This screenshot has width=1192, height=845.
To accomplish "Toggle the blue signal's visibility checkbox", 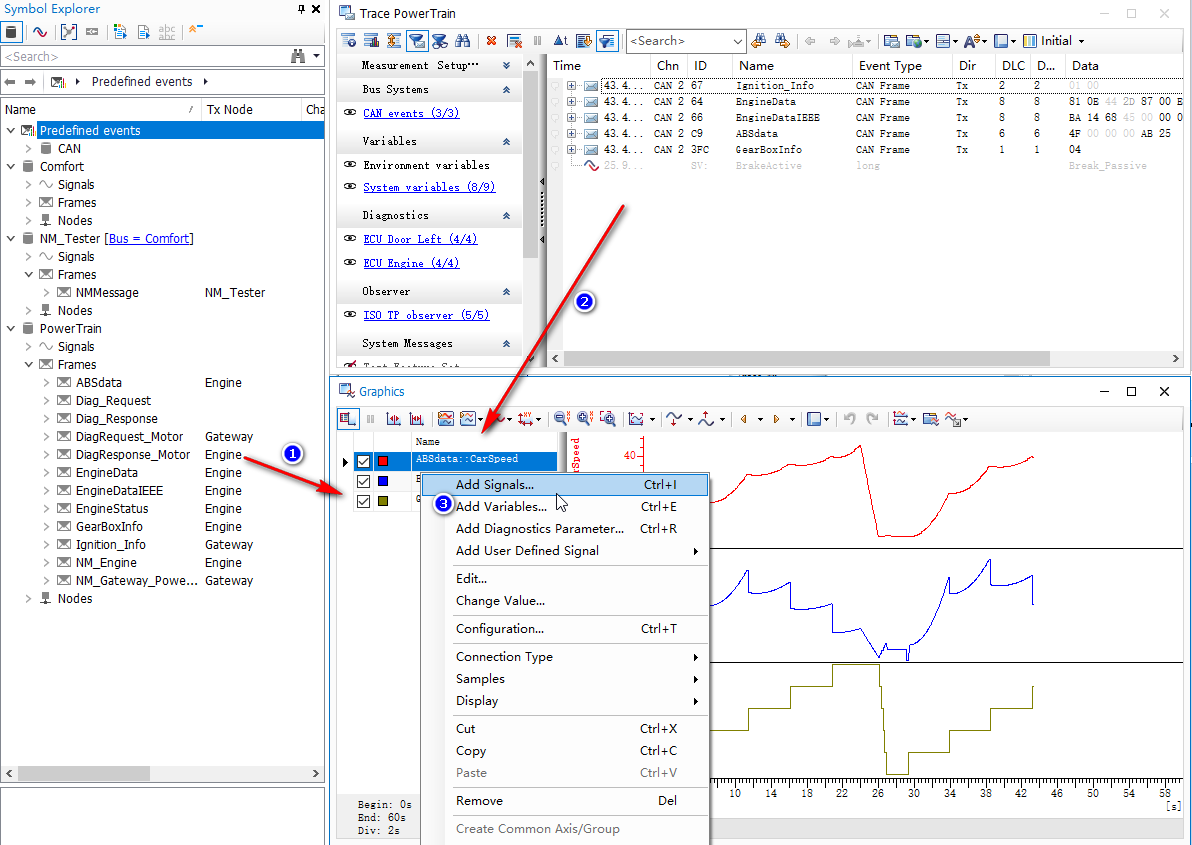I will tap(363, 481).
